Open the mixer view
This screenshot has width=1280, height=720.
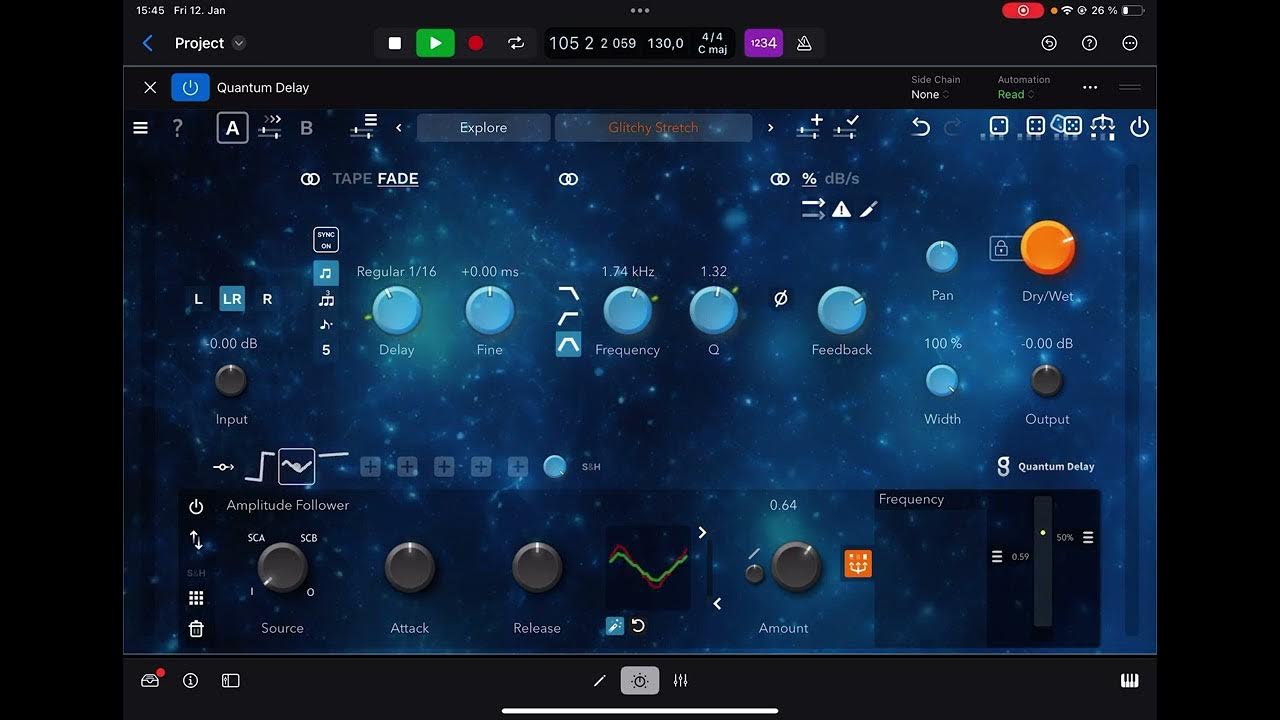pyautogui.click(x=680, y=680)
